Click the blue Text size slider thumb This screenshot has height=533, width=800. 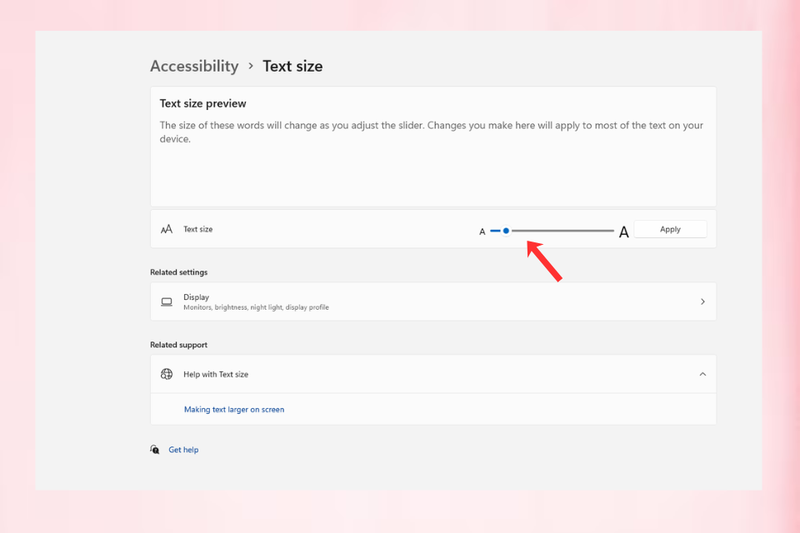tap(506, 231)
